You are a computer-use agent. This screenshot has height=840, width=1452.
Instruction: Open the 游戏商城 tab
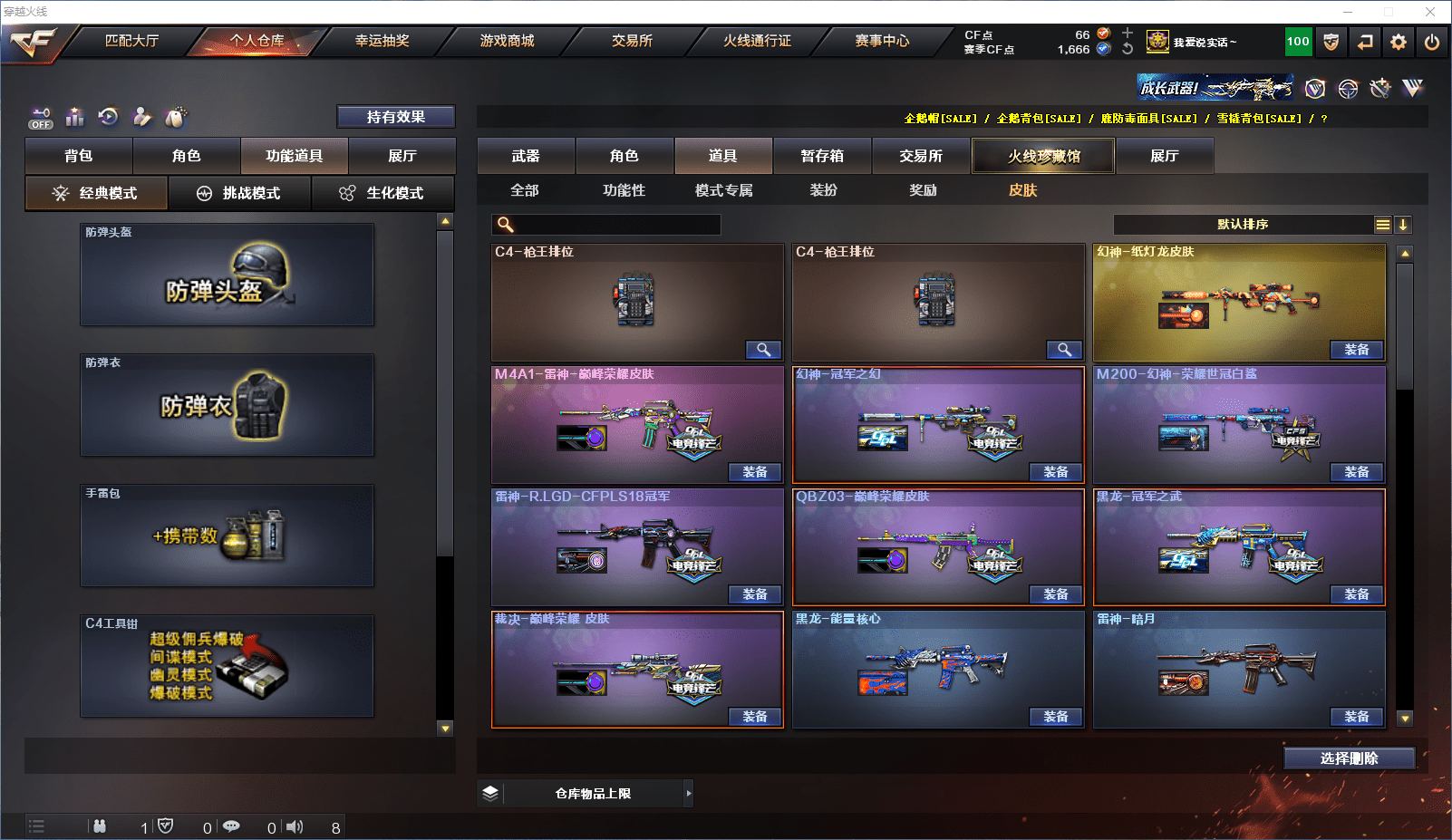click(507, 41)
